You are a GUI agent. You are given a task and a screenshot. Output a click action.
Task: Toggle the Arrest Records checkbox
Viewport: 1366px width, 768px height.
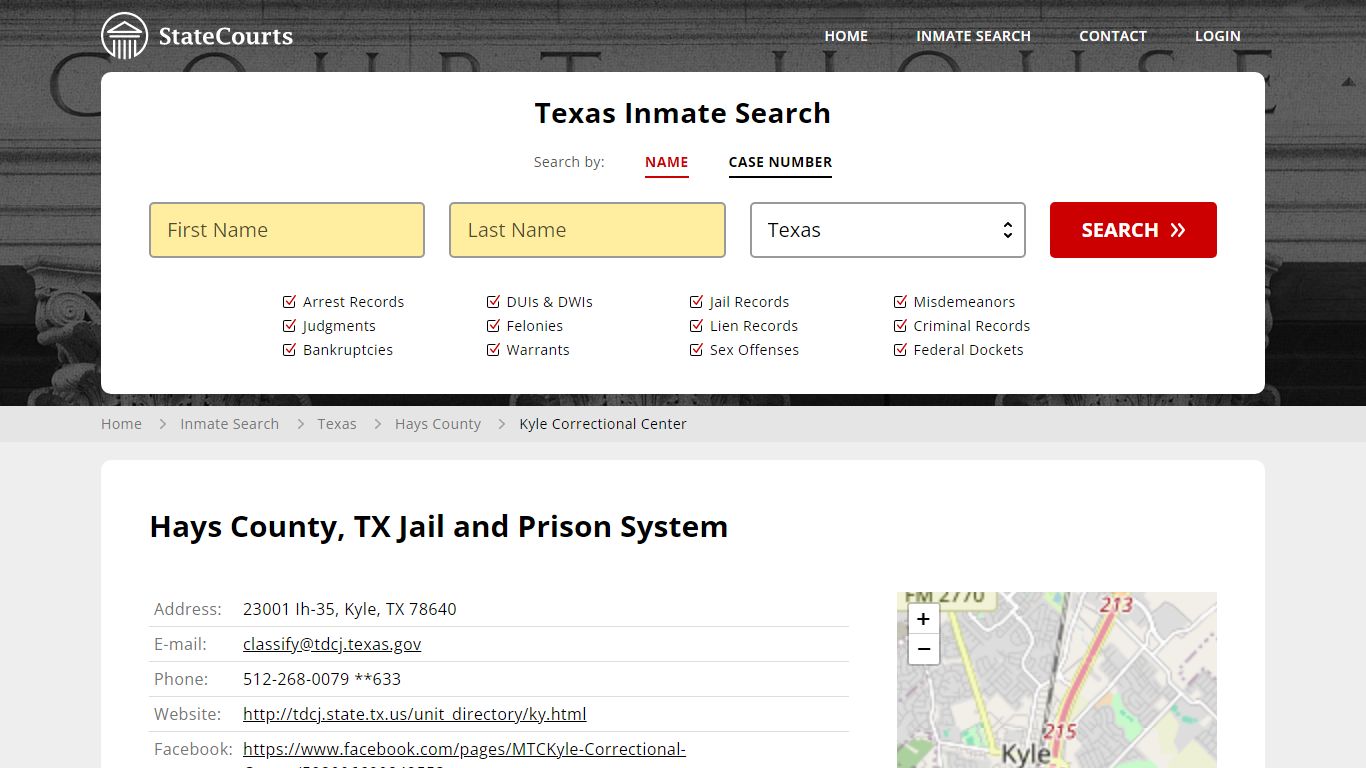290,302
